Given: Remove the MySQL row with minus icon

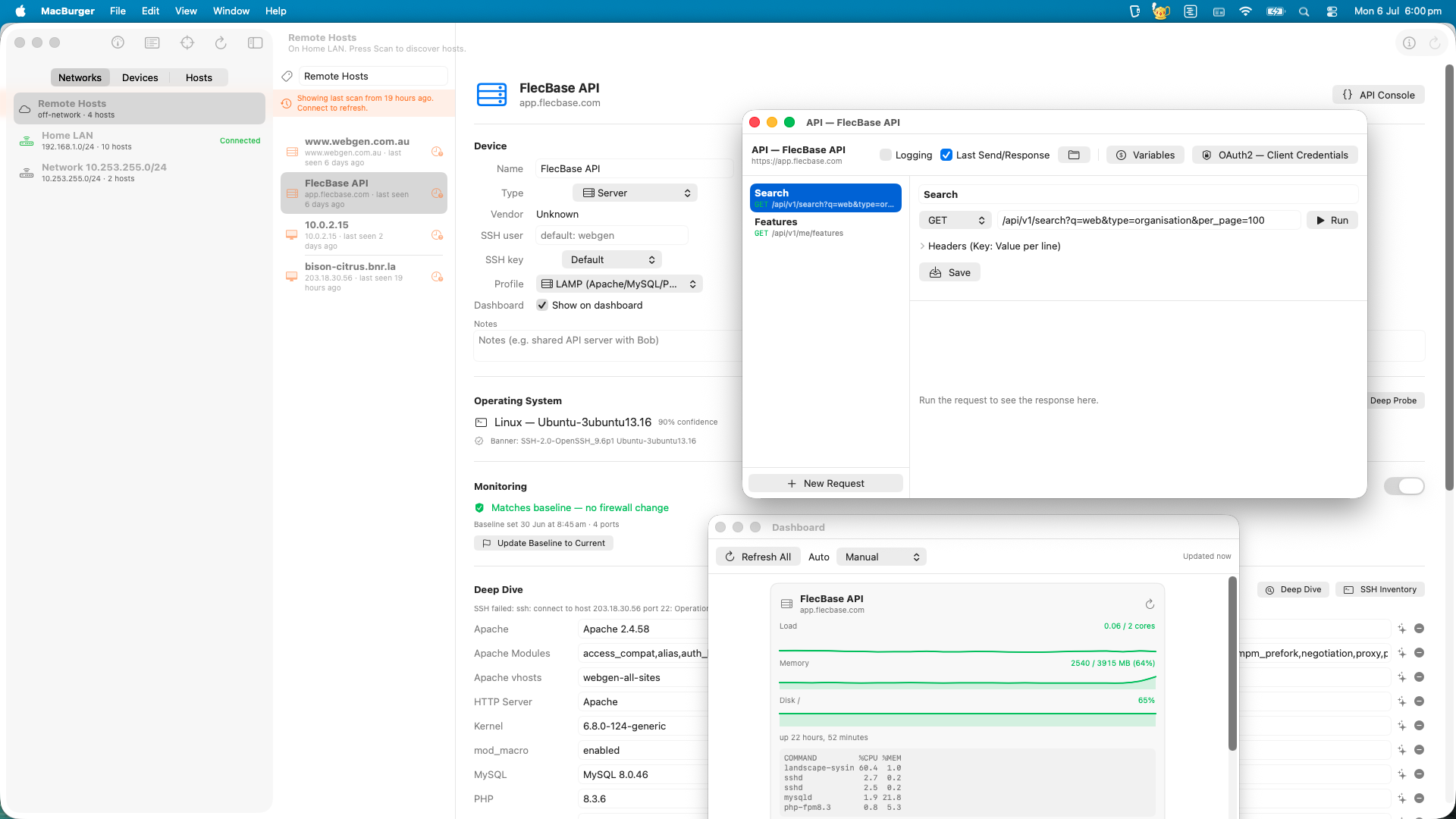Looking at the screenshot, I should (1419, 774).
